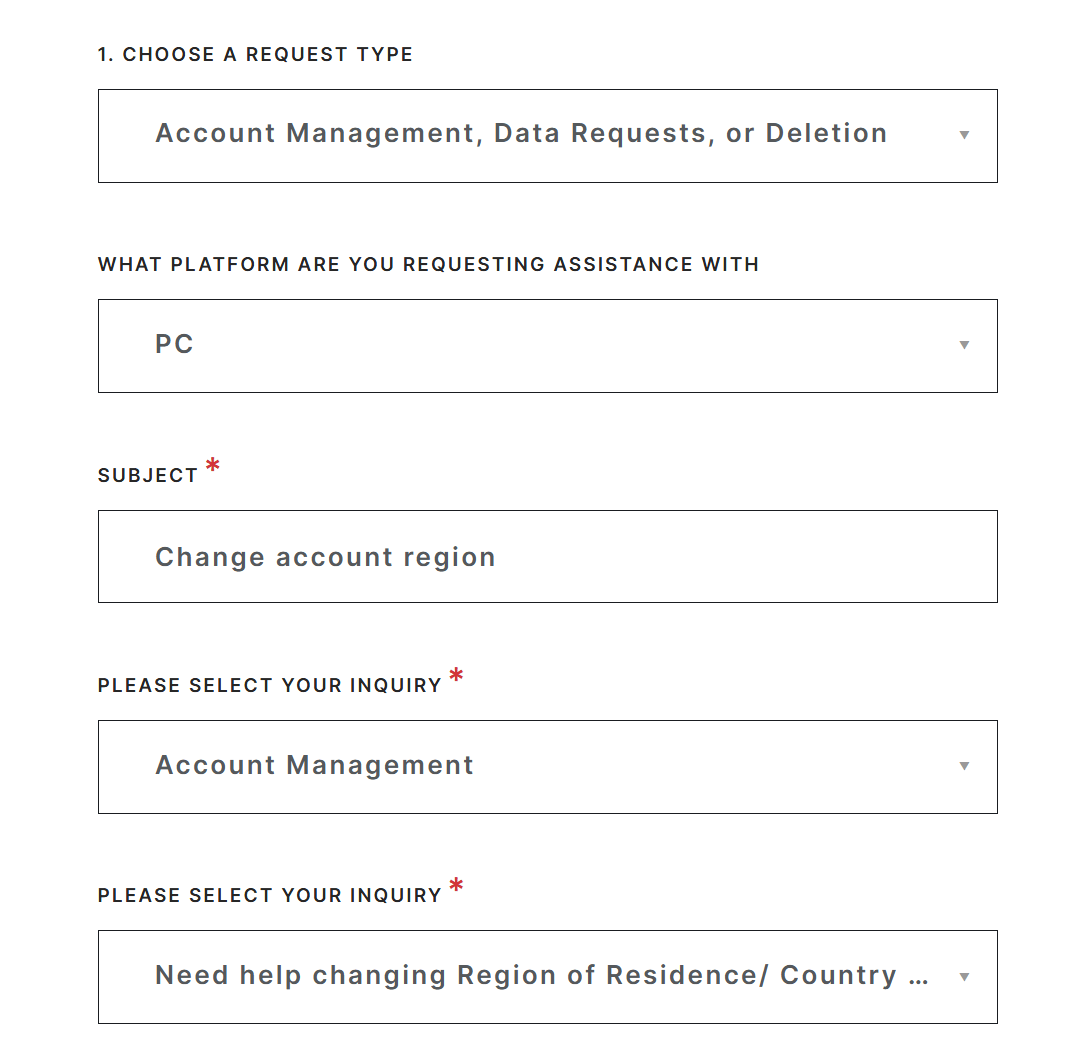1086x1046 pixels.
Task: Click the asterisk on the second inquiry field
Action: pyautogui.click(x=456, y=886)
